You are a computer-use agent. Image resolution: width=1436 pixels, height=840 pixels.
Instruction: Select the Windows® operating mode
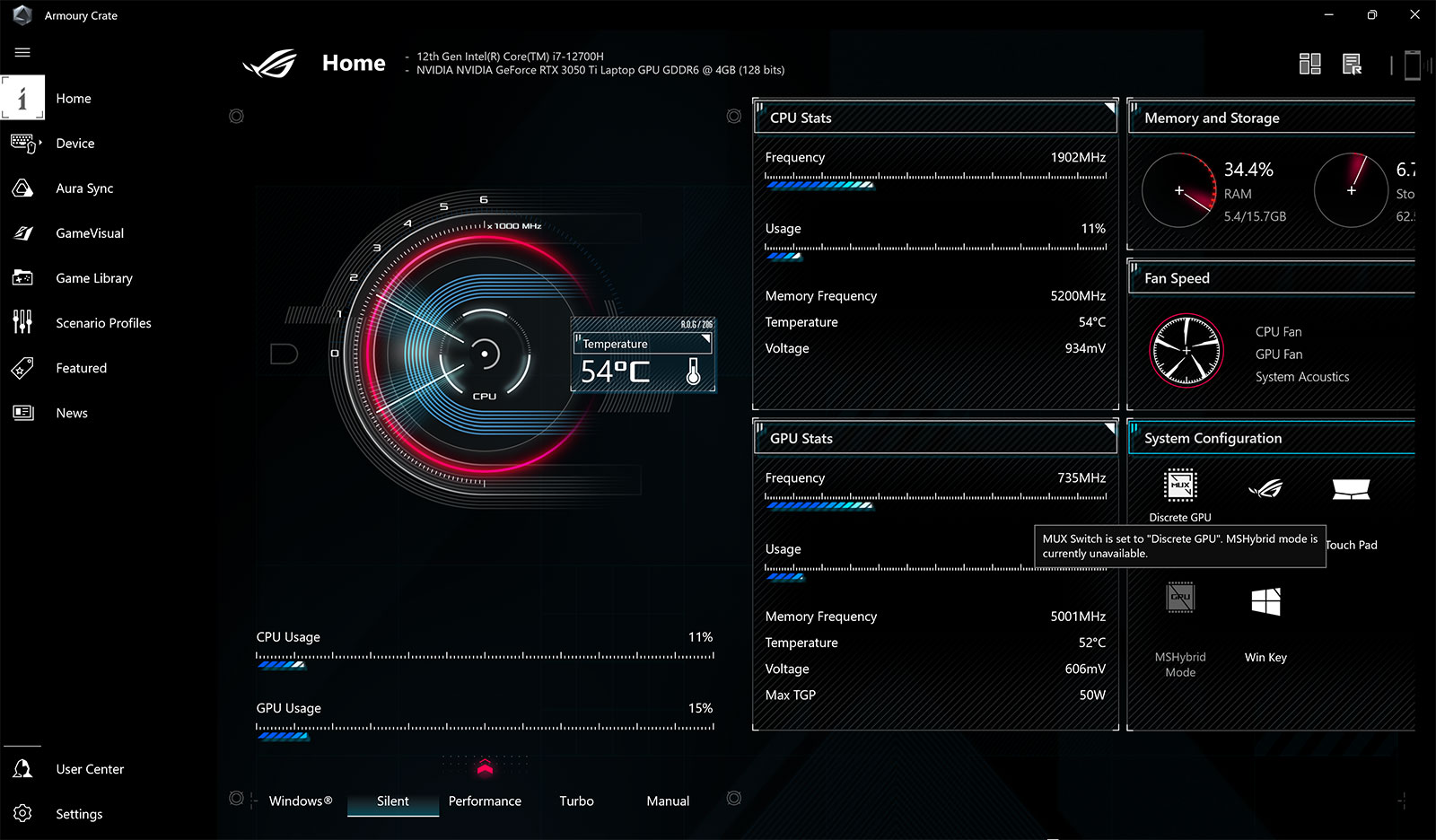(301, 801)
